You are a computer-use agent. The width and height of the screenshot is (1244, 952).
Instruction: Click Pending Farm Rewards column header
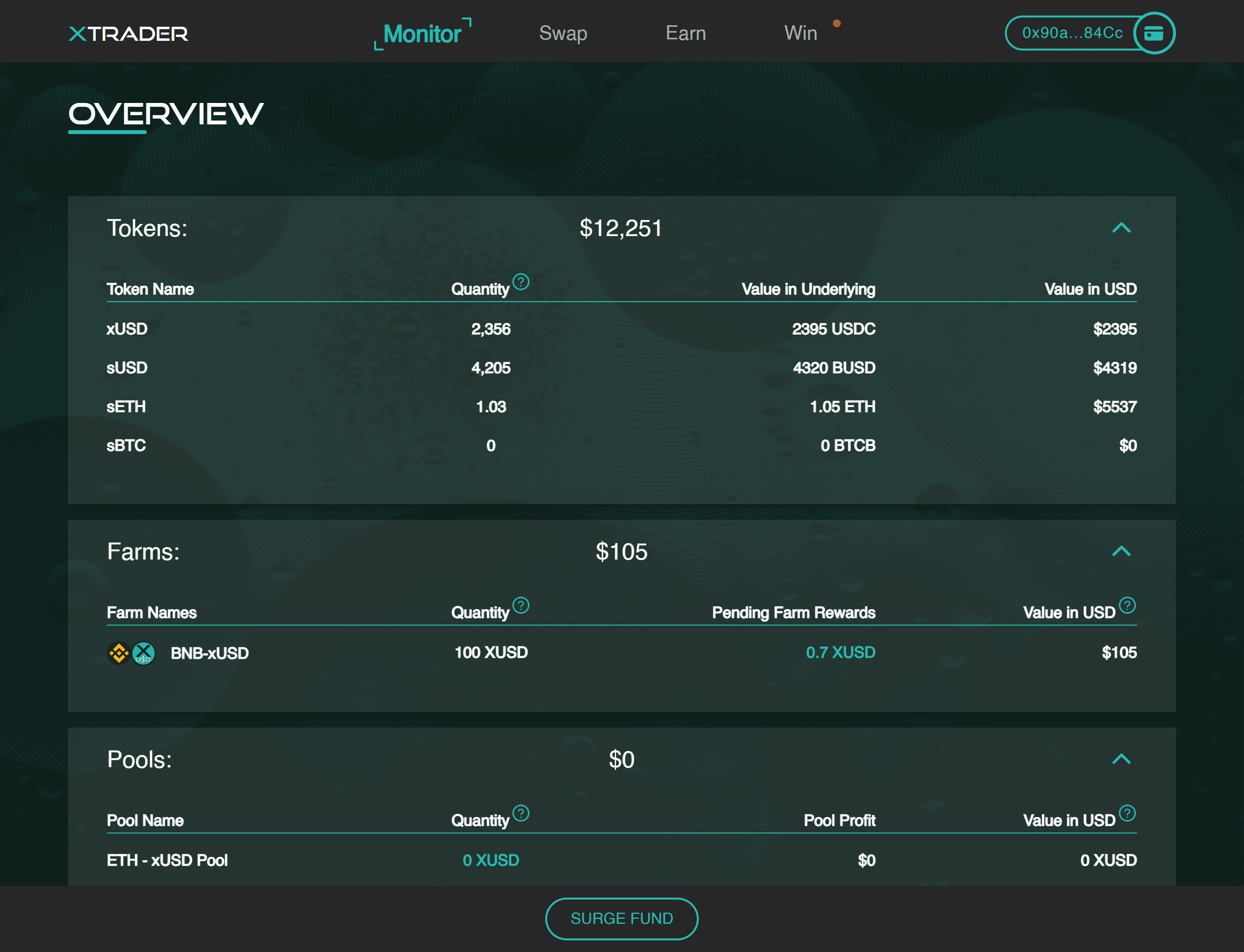coord(793,612)
